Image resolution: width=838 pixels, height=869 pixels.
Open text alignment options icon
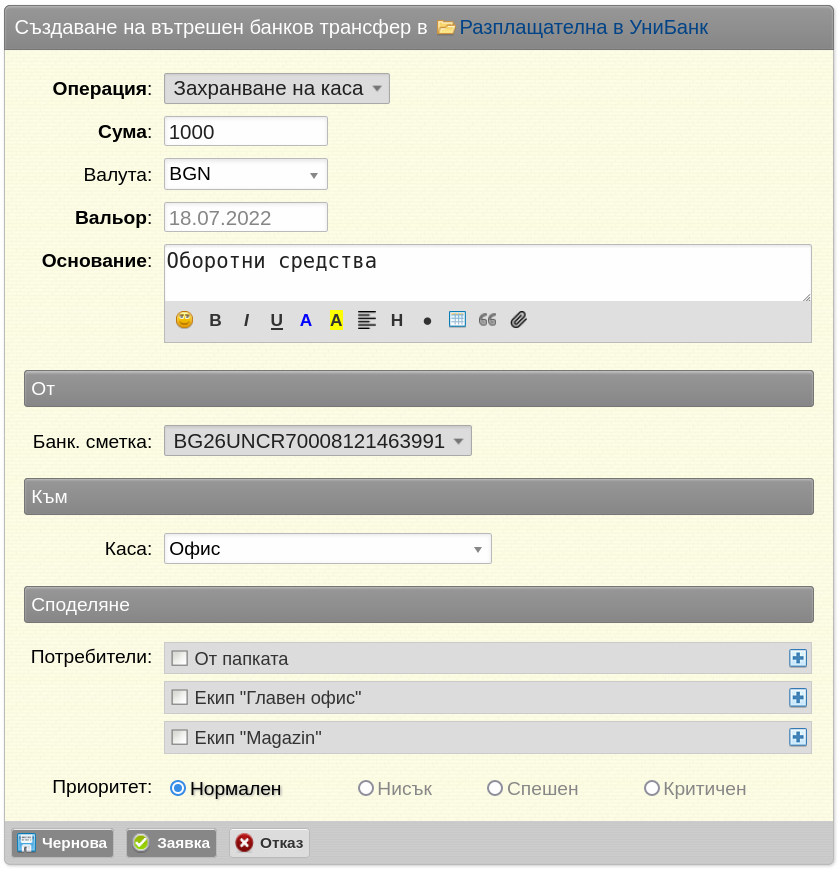[367, 320]
